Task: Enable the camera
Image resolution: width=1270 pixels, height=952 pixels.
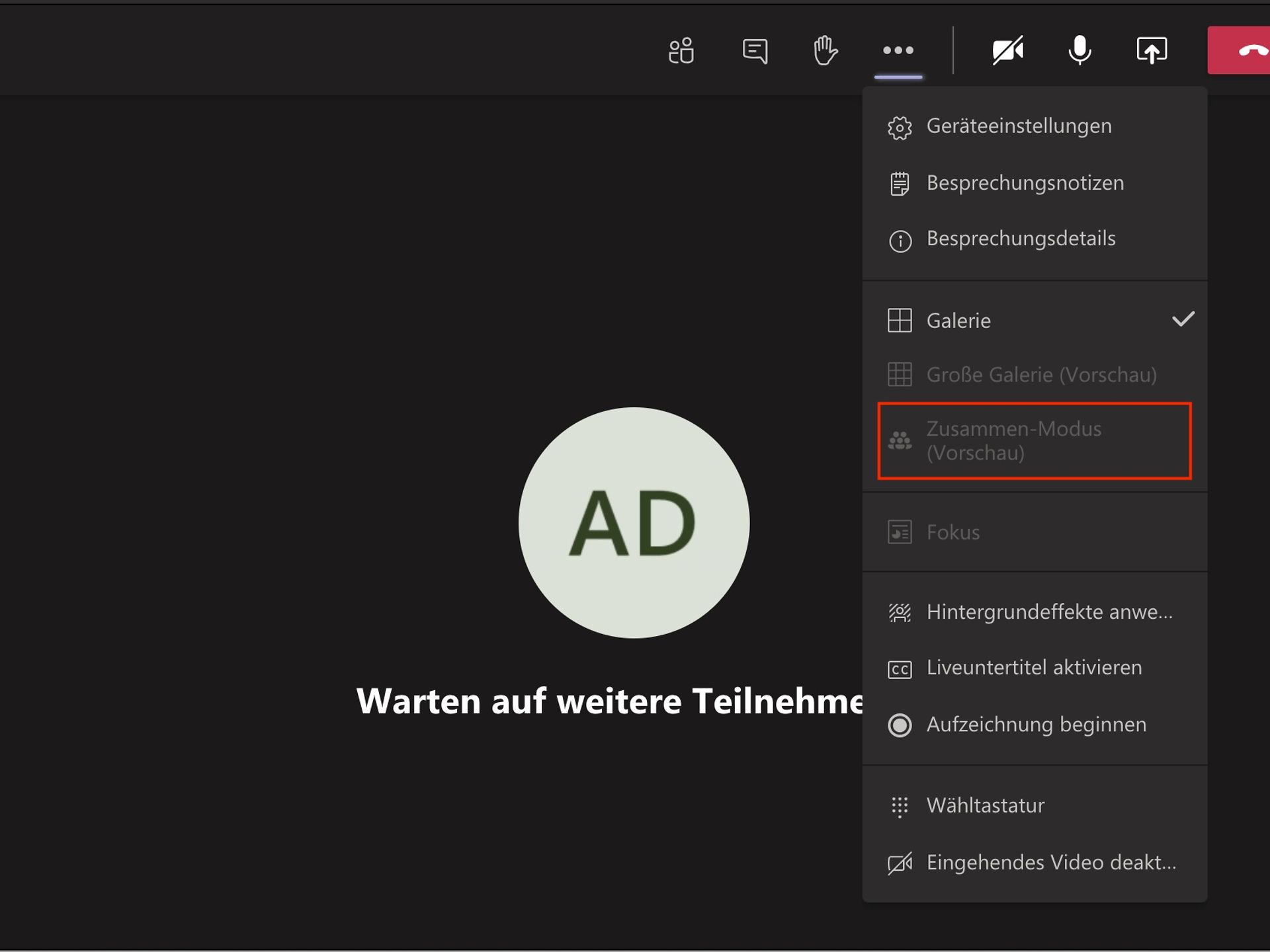Action: (x=1008, y=50)
